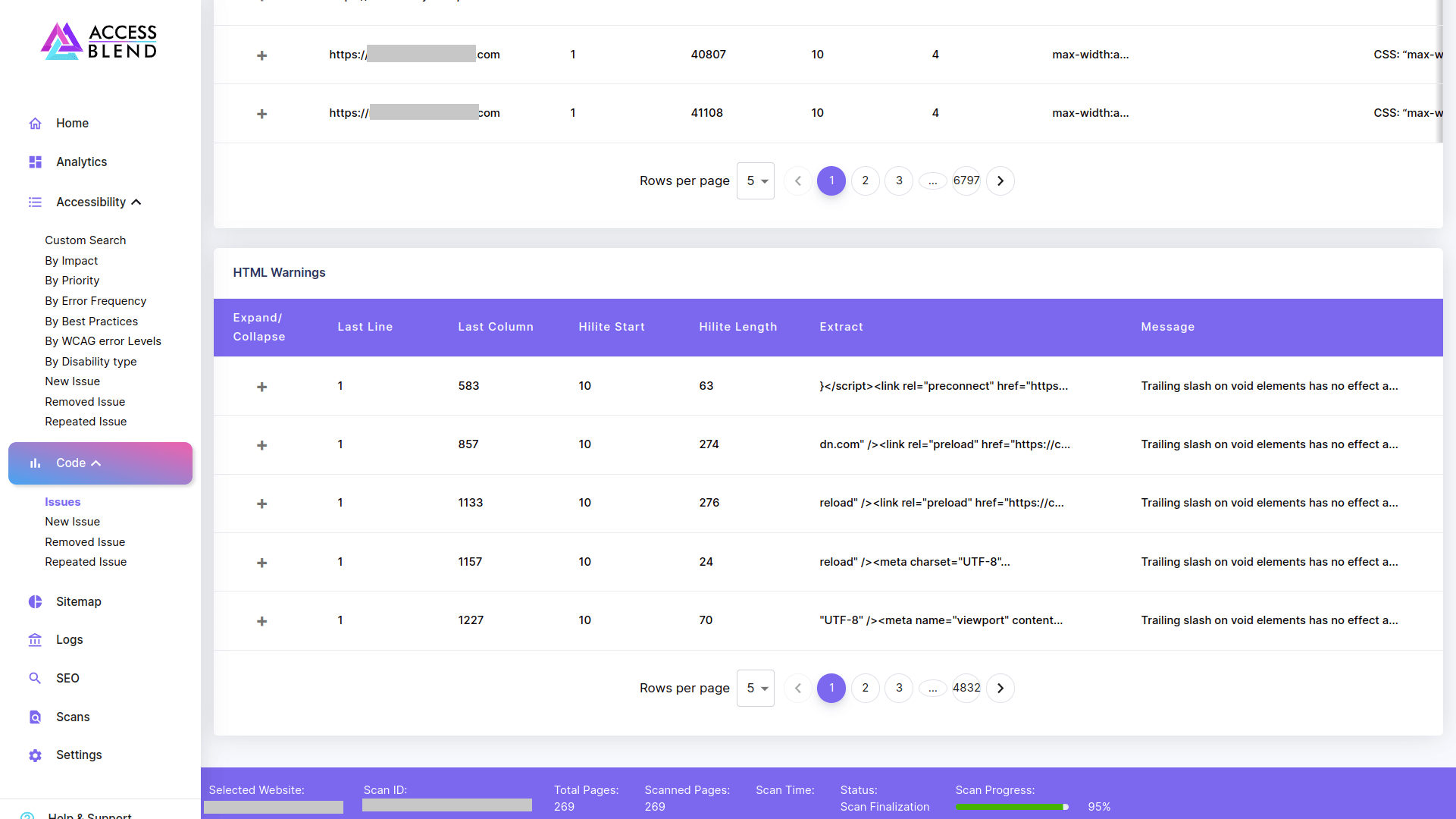
Task: Click extract text starting }</script><link rel="preconnect"
Action: pyautogui.click(x=944, y=386)
